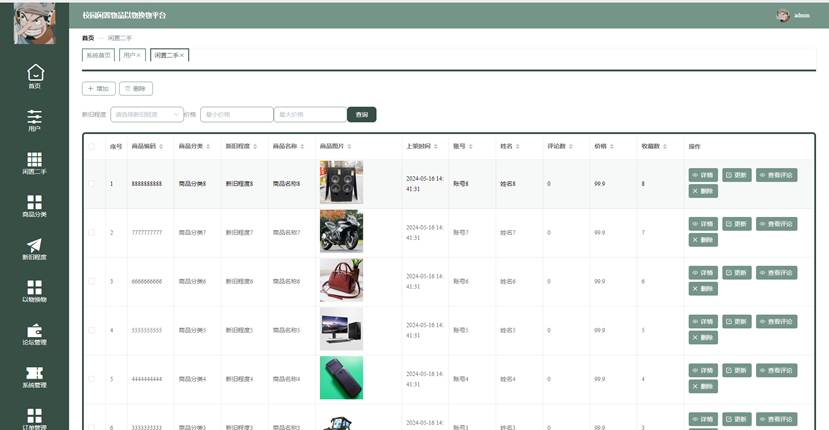Open the 首页 home icon in sidebar
Screen dimensions: 829x430
35,72
